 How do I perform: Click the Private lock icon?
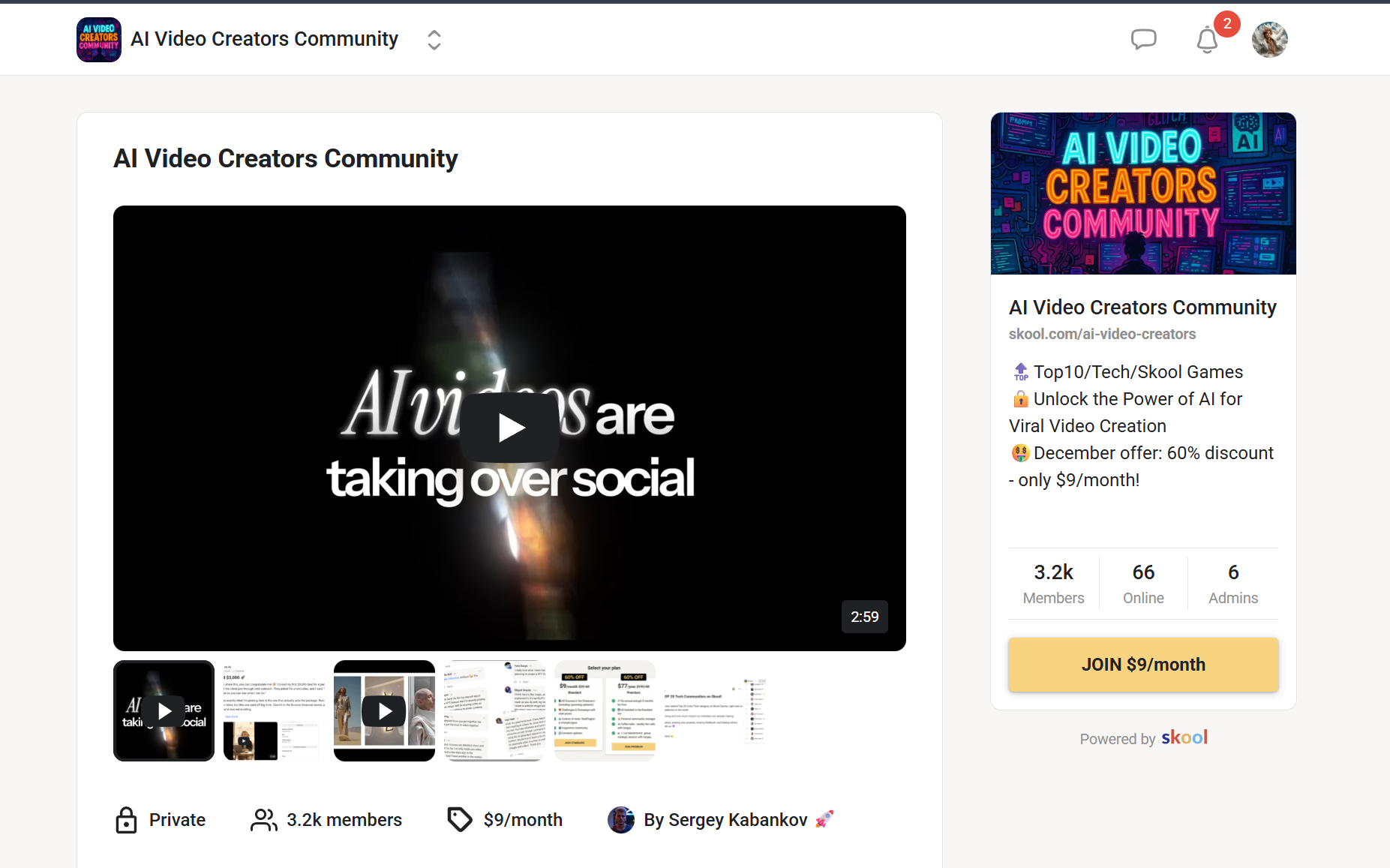coord(125,819)
